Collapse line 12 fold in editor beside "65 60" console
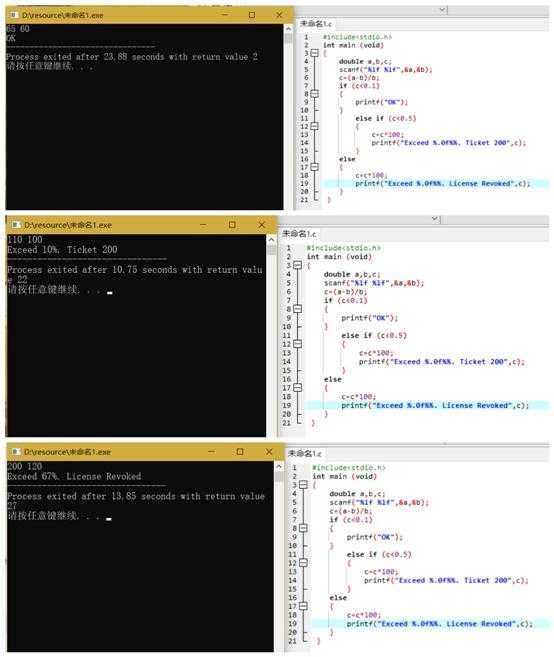 pos(315,126)
